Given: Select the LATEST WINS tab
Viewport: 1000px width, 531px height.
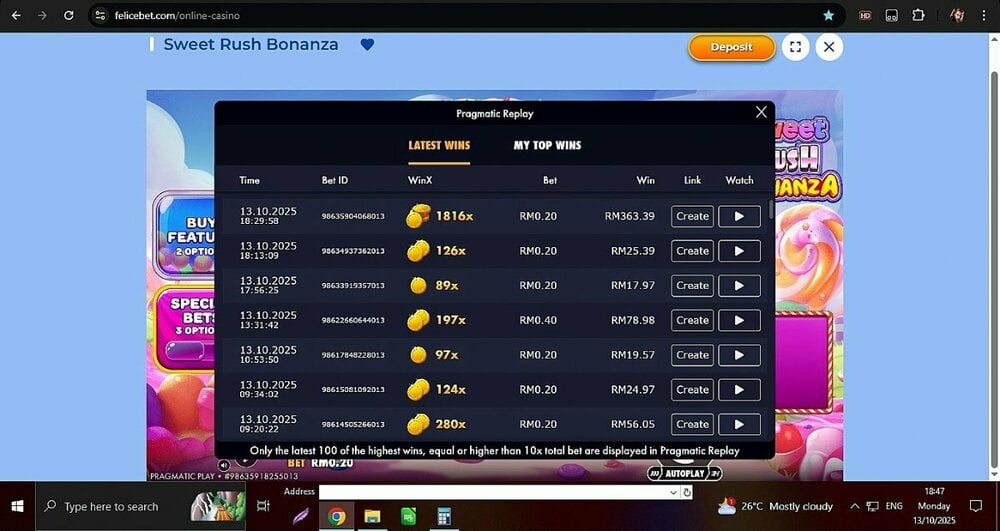Looking at the screenshot, I should tap(439, 145).
